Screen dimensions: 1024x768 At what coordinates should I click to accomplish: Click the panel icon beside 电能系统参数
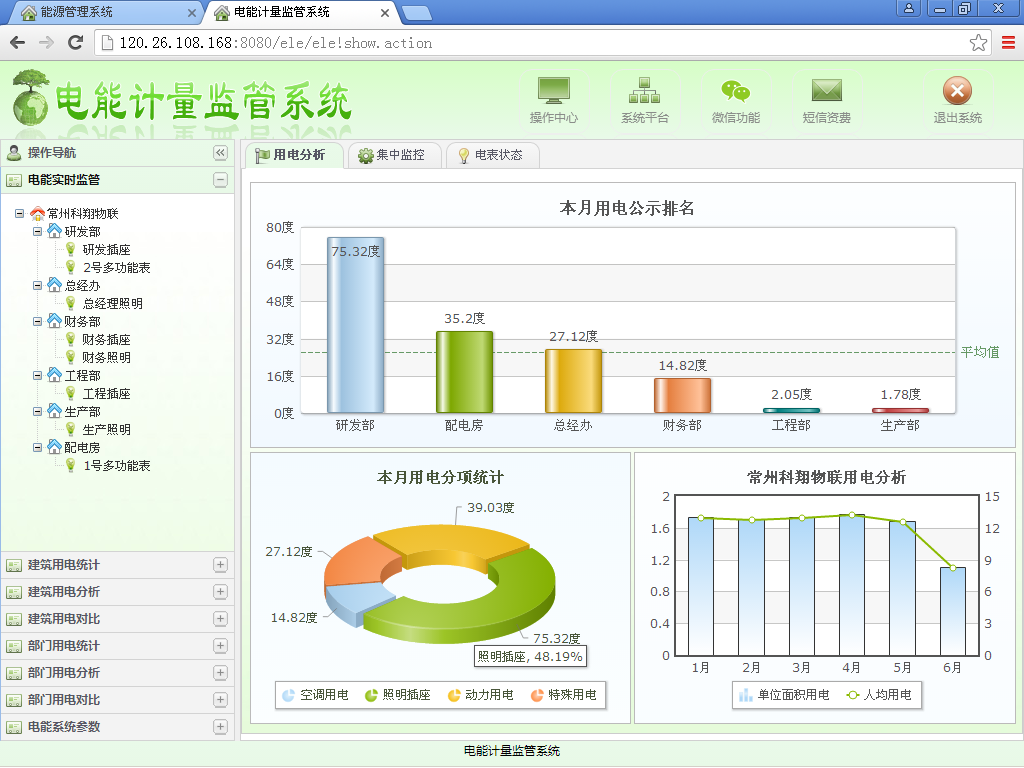click(x=14, y=727)
